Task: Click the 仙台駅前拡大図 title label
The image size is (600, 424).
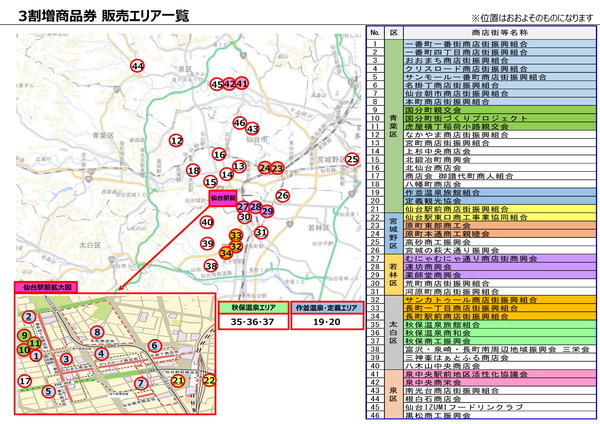Action: [x=46, y=287]
